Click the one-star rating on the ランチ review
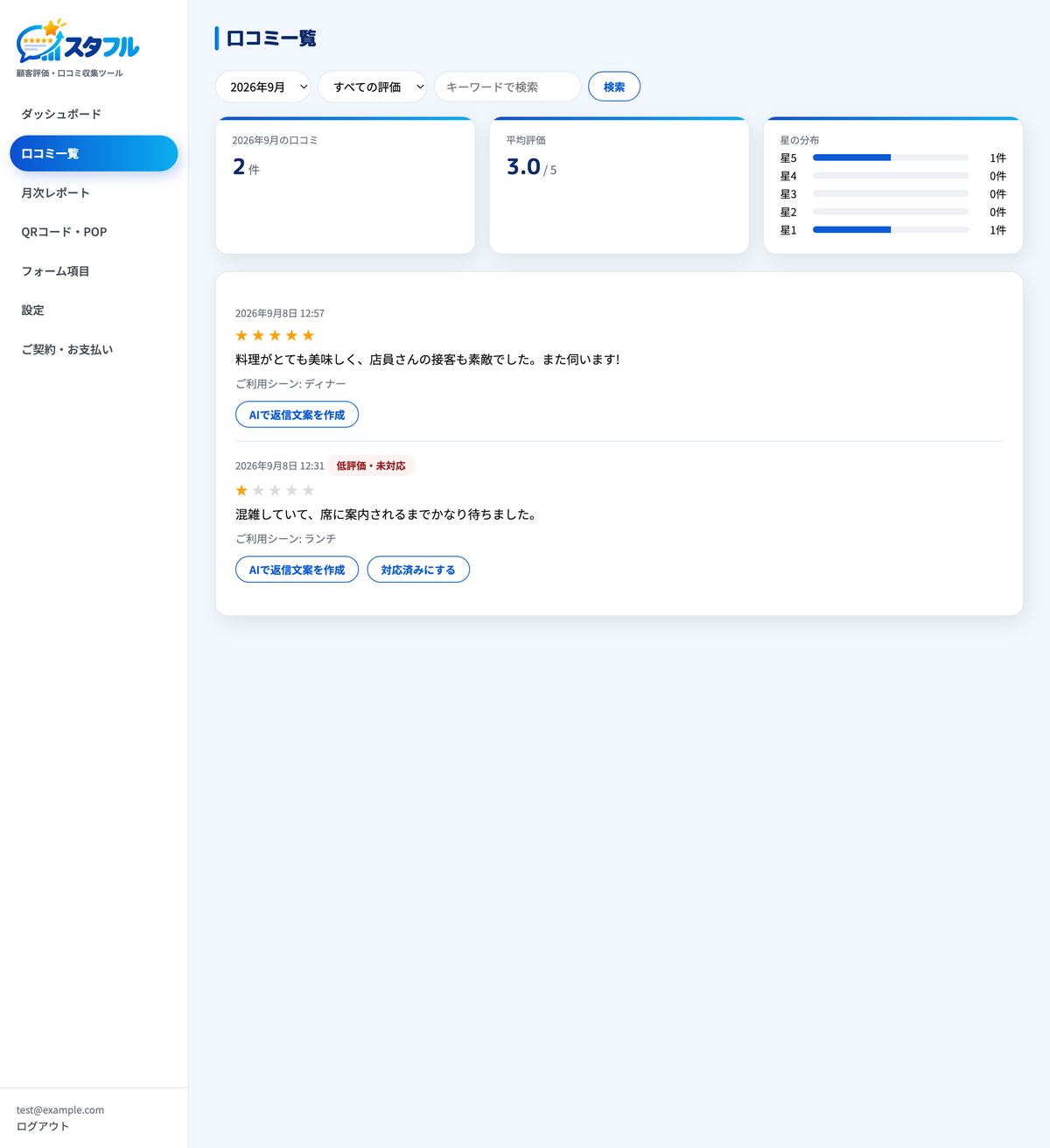1050x1148 pixels. pyautogui.click(x=275, y=491)
